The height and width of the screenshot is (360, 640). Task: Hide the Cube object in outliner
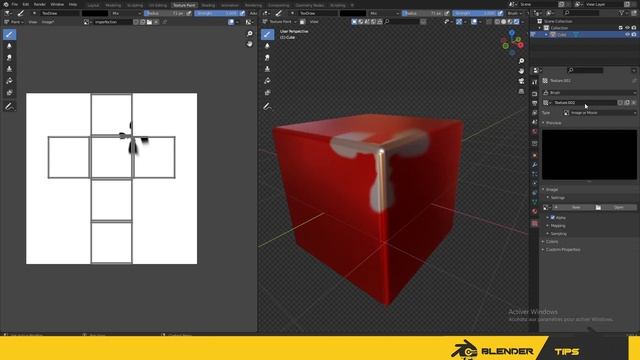[x=627, y=35]
